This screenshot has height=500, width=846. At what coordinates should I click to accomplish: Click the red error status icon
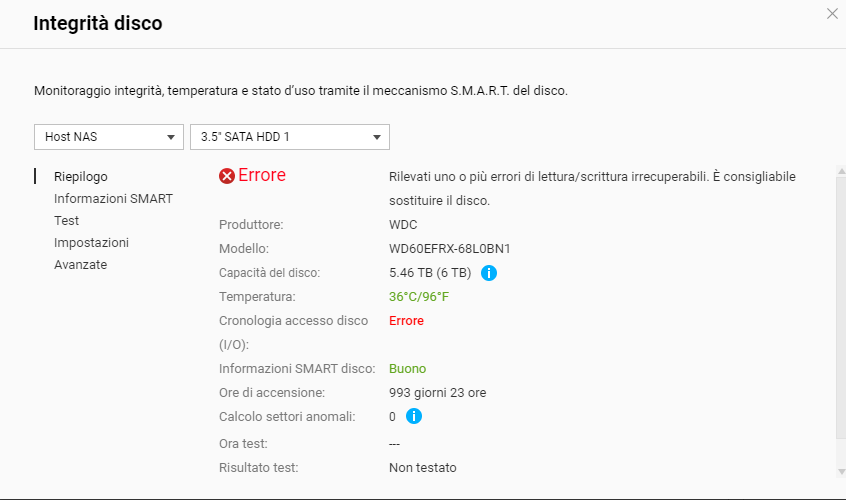click(x=227, y=176)
